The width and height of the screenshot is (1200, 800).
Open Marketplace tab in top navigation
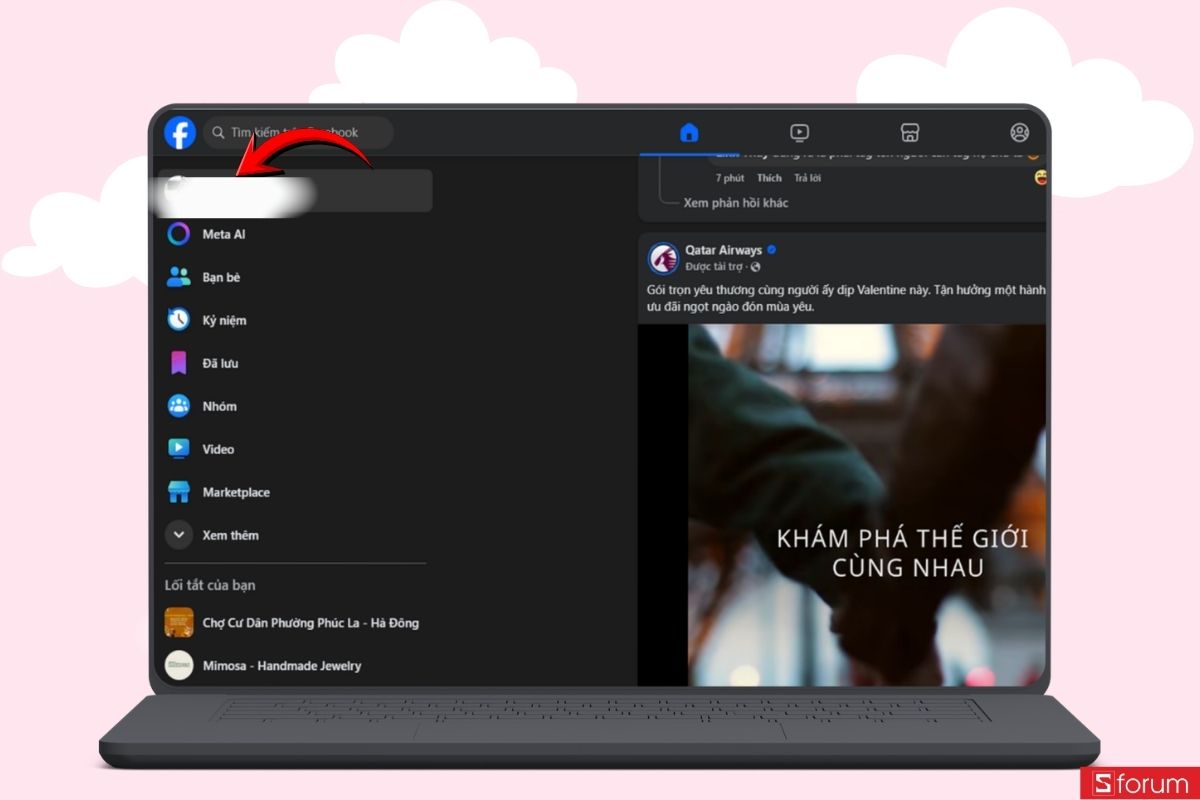pyautogui.click(x=909, y=133)
